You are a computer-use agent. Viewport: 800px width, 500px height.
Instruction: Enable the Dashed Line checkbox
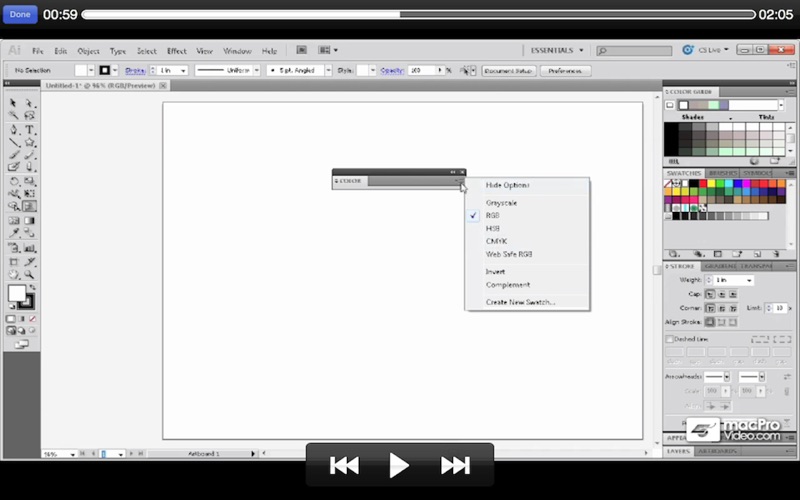click(x=670, y=339)
